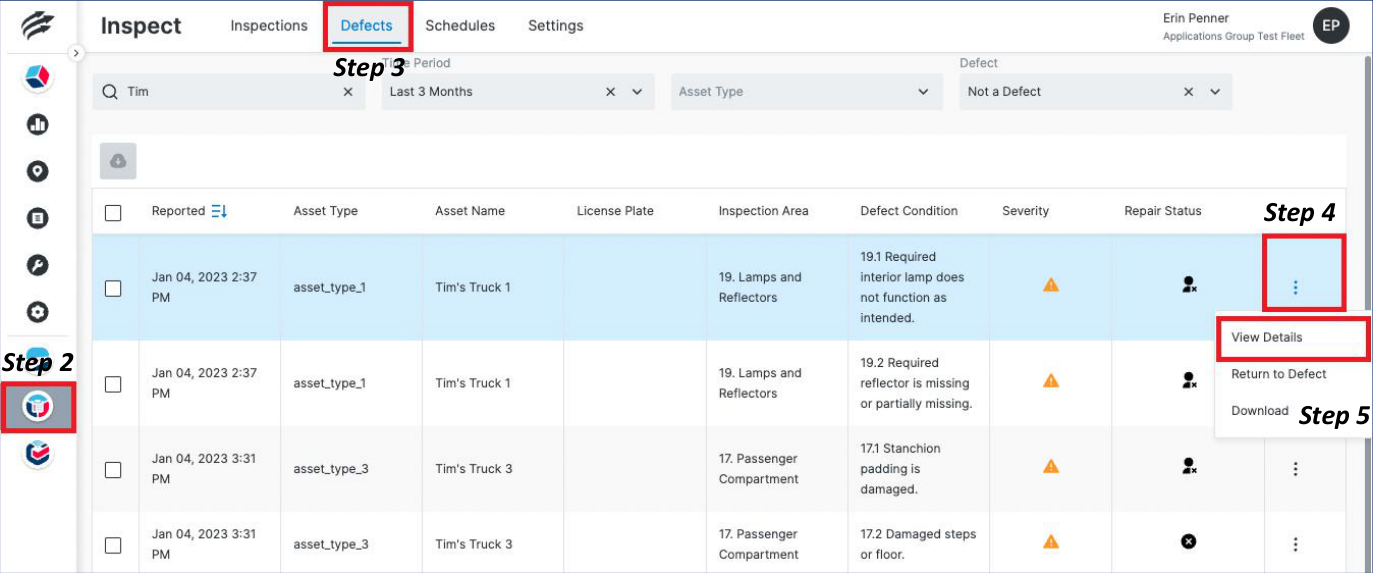This screenshot has height=573, width=1373.
Task: Open the Inspect app in the sidebar
Action: coord(38,407)
